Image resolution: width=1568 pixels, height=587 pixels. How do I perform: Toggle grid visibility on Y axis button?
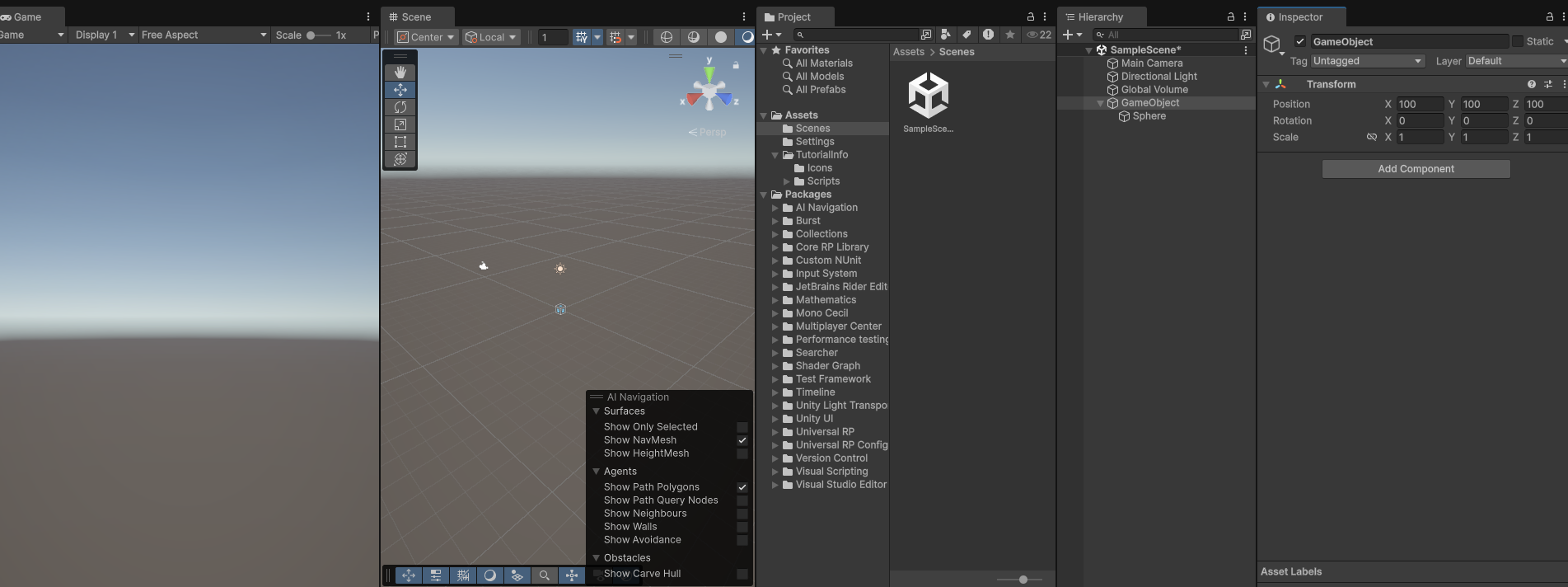pyautogui.click(x=582, y=37)
